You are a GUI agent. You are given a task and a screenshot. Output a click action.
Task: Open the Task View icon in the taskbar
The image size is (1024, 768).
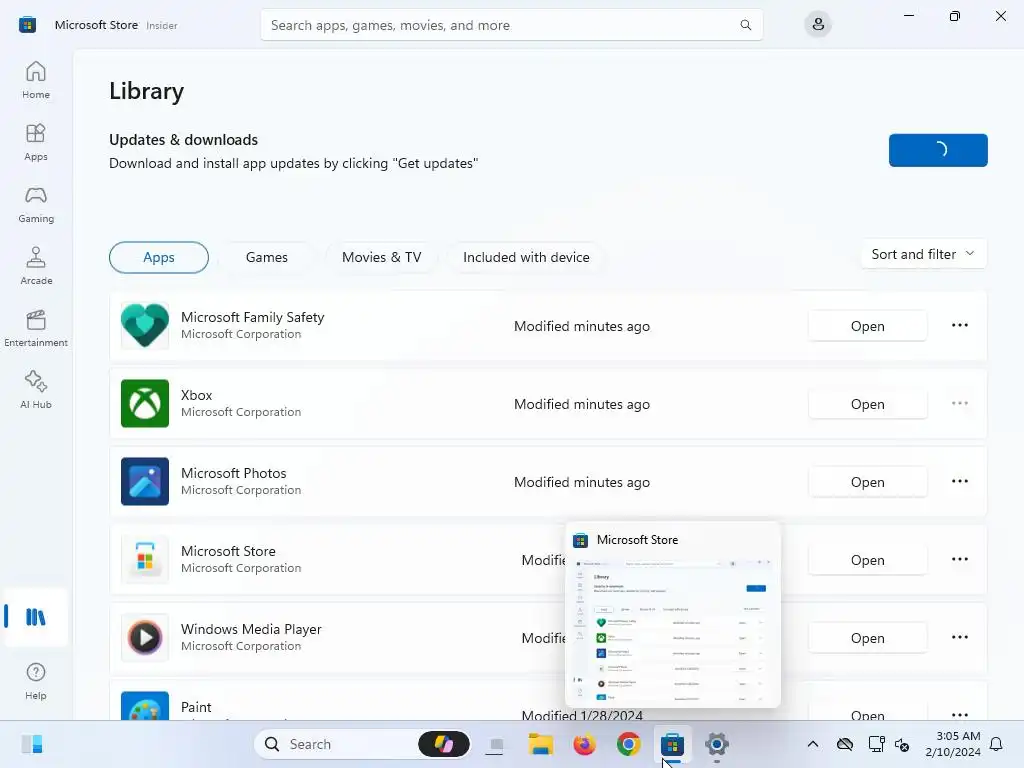click(x=495, y=744)
